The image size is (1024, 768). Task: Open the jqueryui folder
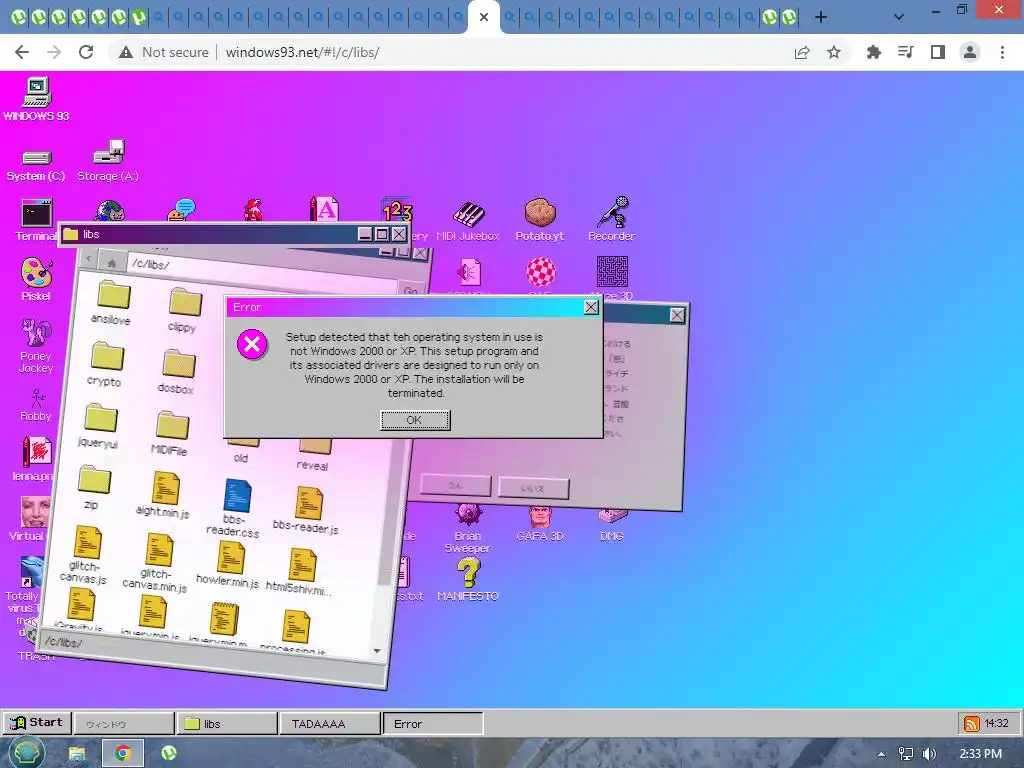(99, 425)
